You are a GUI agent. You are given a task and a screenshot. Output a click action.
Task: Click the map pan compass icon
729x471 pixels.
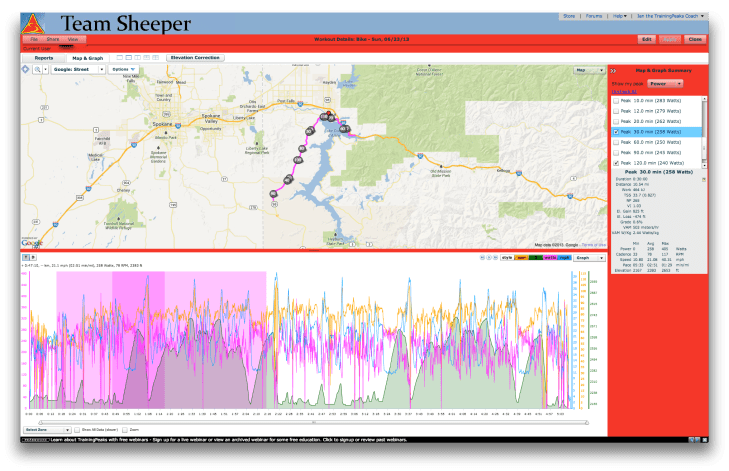pos(25,69)
